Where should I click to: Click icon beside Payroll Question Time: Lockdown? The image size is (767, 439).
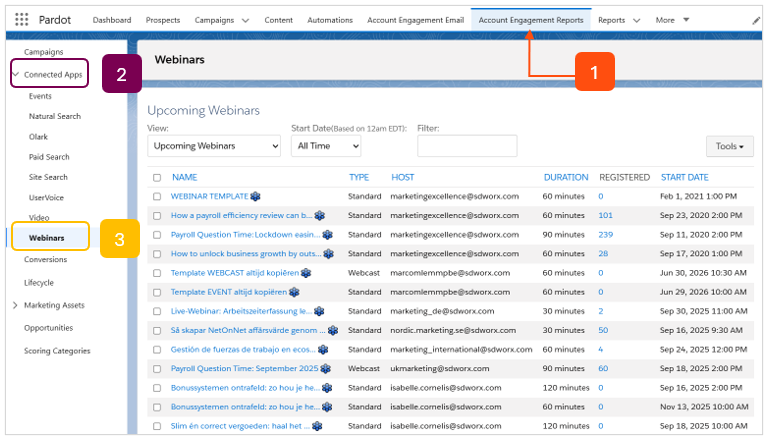[328, 235]
